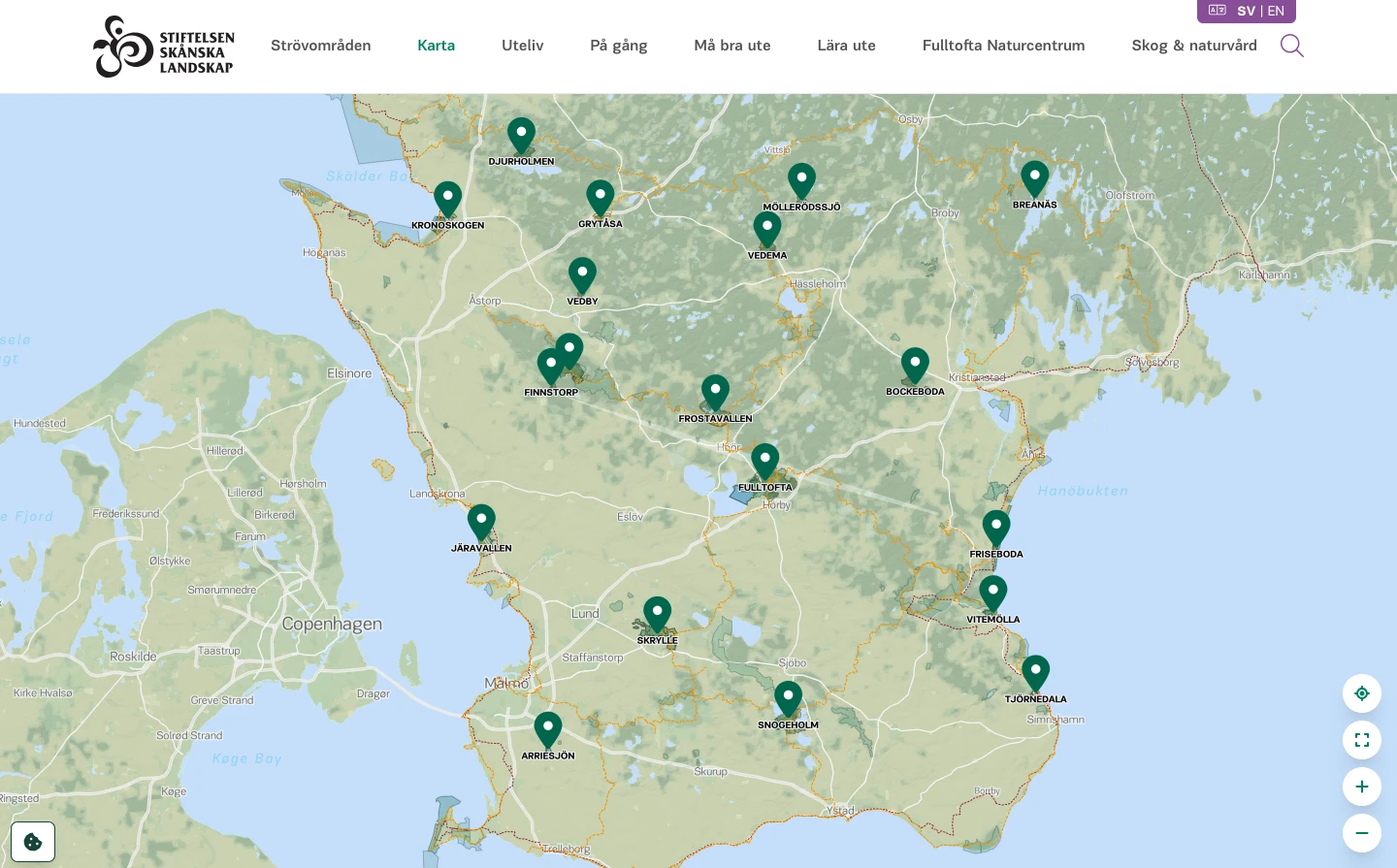Go to the Karta tab

[436, 46]
